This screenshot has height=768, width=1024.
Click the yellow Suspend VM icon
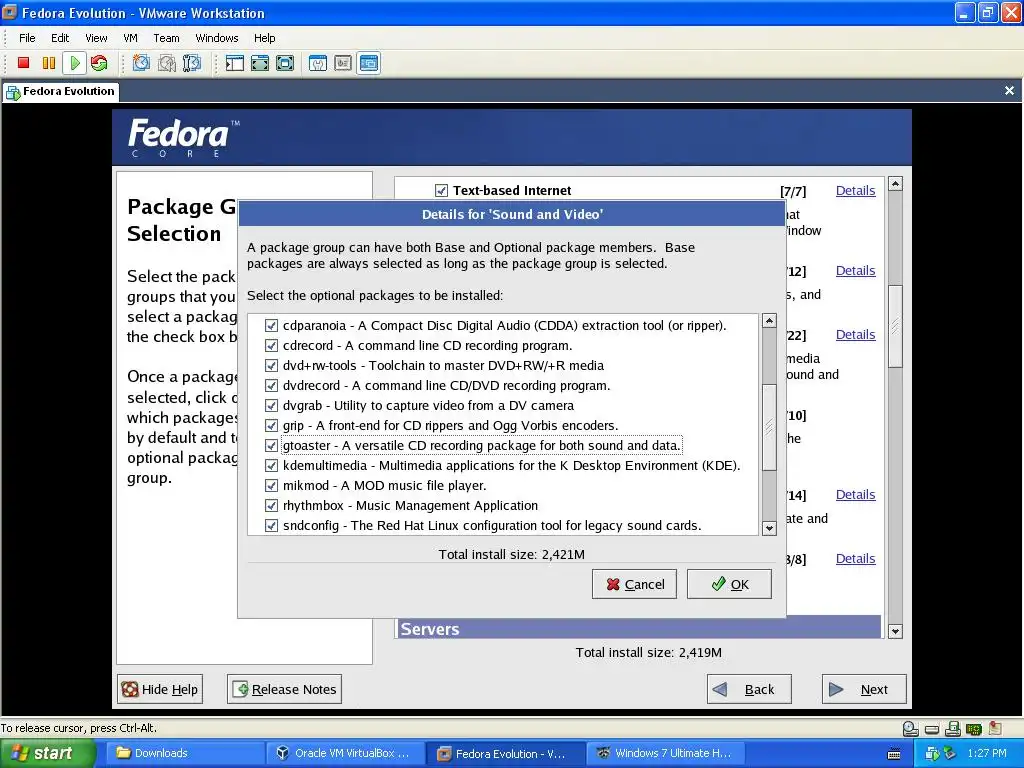click(49, 63)
